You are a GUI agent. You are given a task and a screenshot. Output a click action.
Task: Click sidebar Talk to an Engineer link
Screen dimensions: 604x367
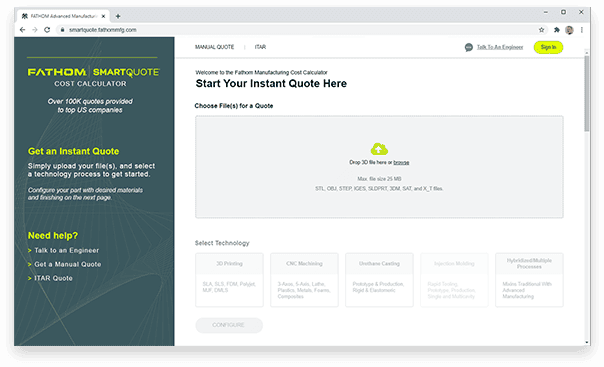coord(66,250)
